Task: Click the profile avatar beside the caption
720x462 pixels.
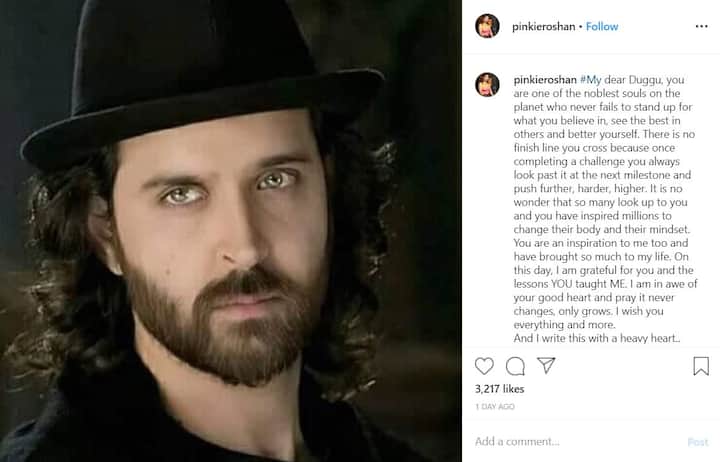Action: click(487, 84)
